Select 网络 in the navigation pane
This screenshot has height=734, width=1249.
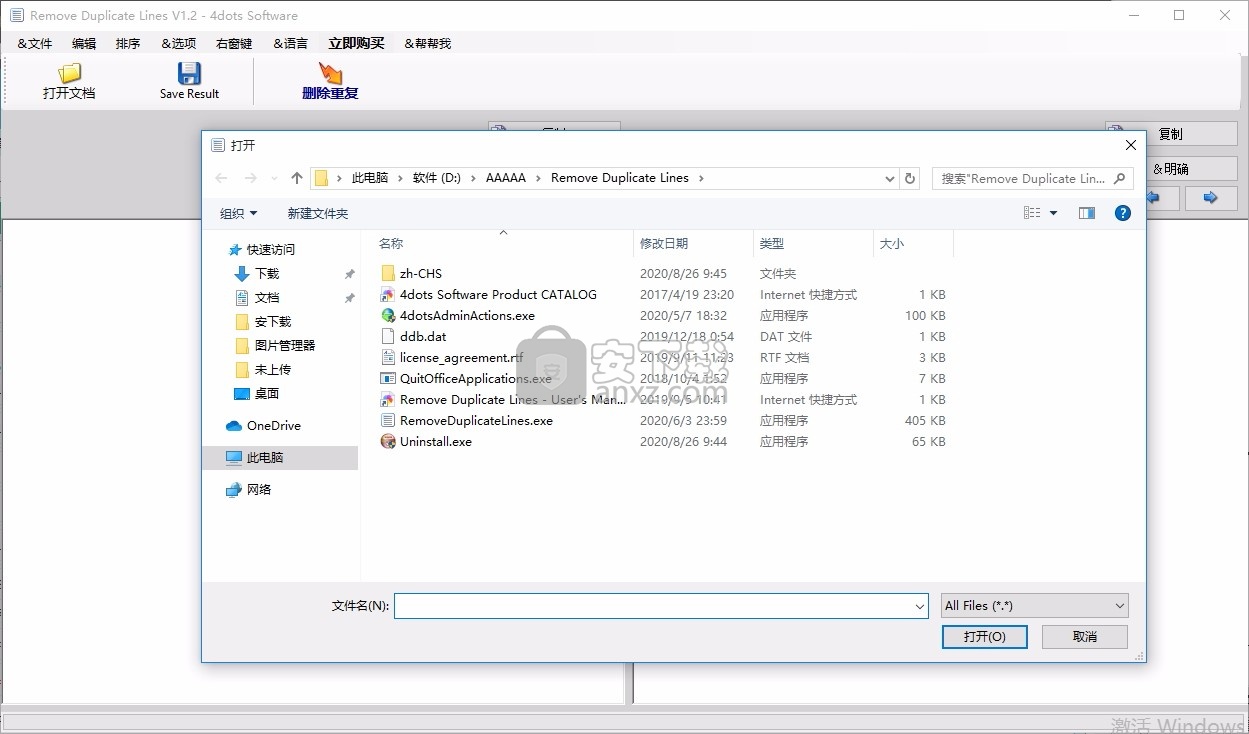click(x=258, y=489)
